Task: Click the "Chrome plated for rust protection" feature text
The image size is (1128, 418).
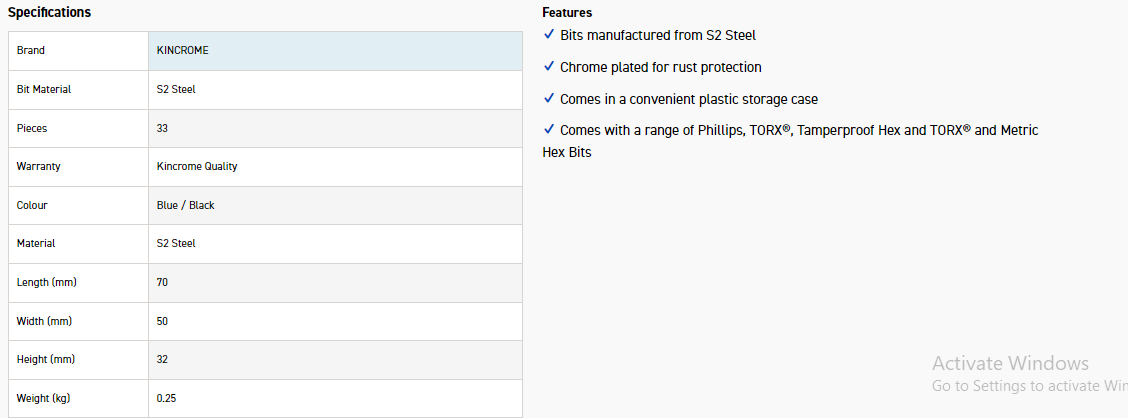Action: pos(660,67)
